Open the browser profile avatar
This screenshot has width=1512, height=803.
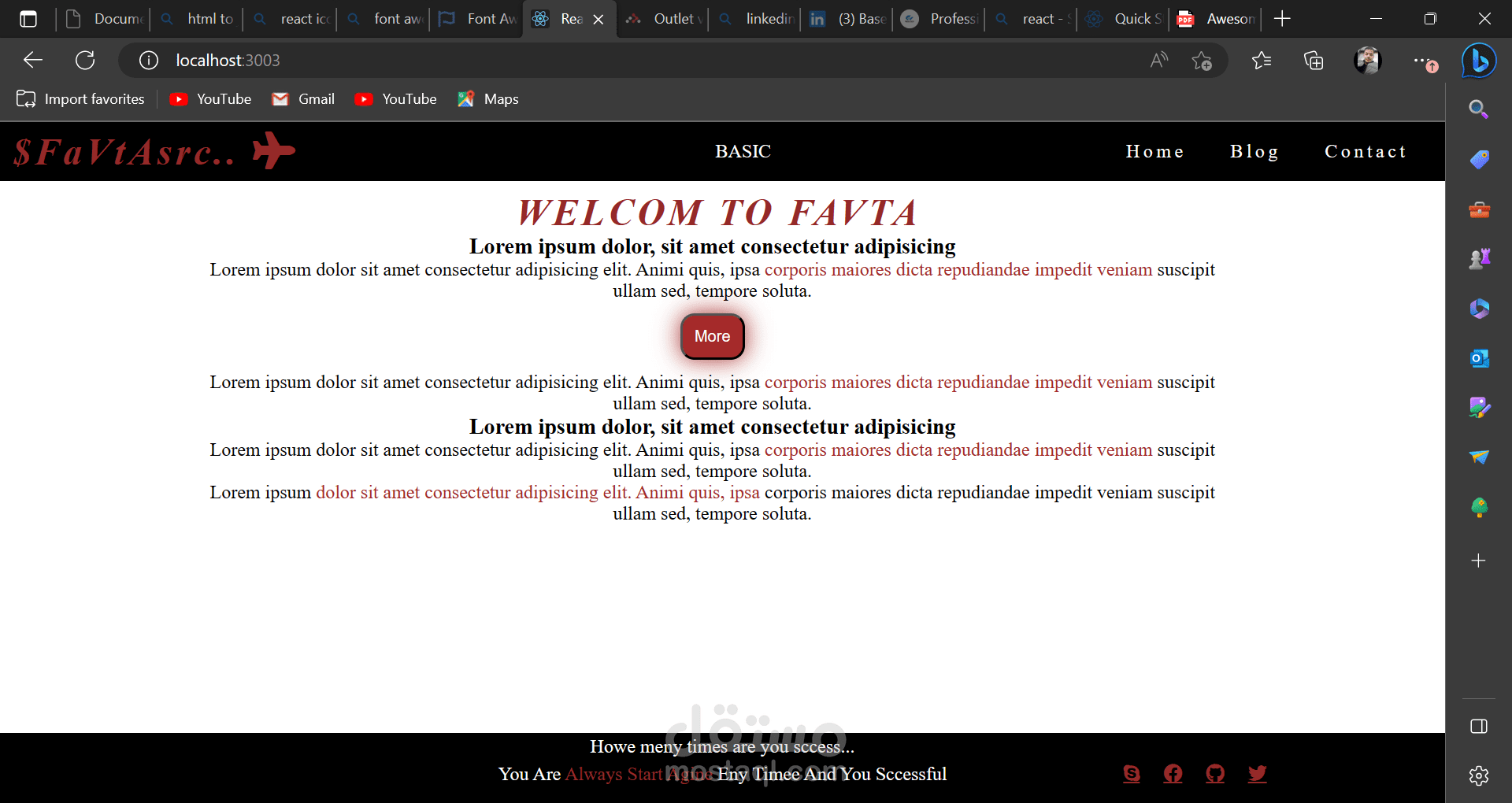click(x=1368, y=60)
